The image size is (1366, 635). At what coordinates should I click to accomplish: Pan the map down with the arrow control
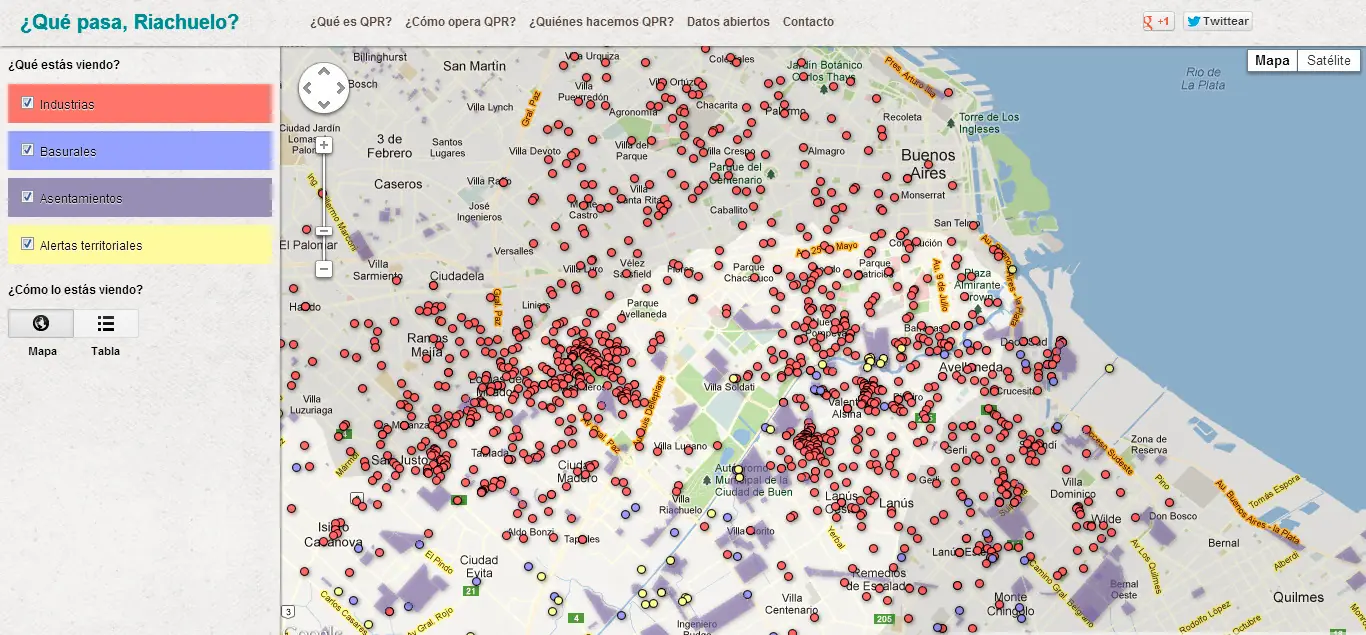pyautogui.click(x=325, y=103)
